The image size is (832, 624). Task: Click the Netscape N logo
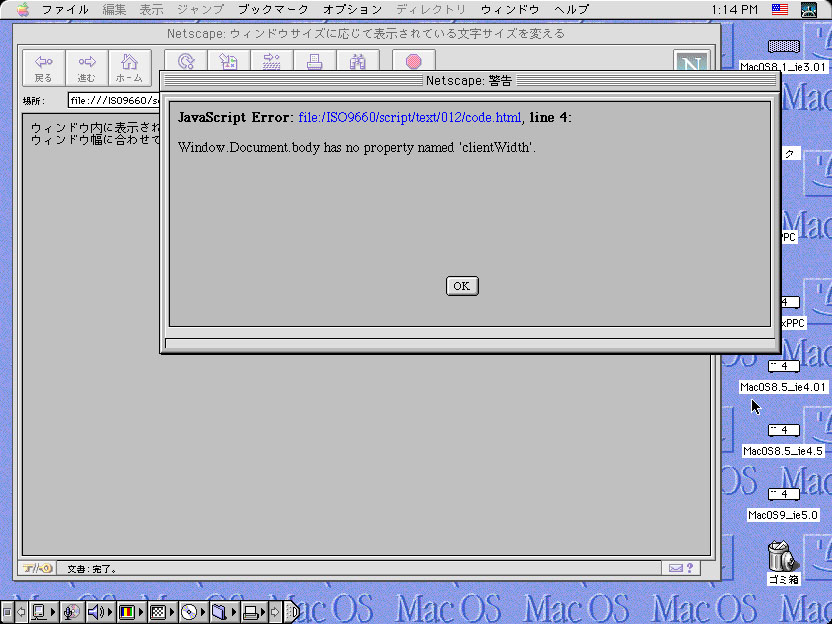coord(691,61)
